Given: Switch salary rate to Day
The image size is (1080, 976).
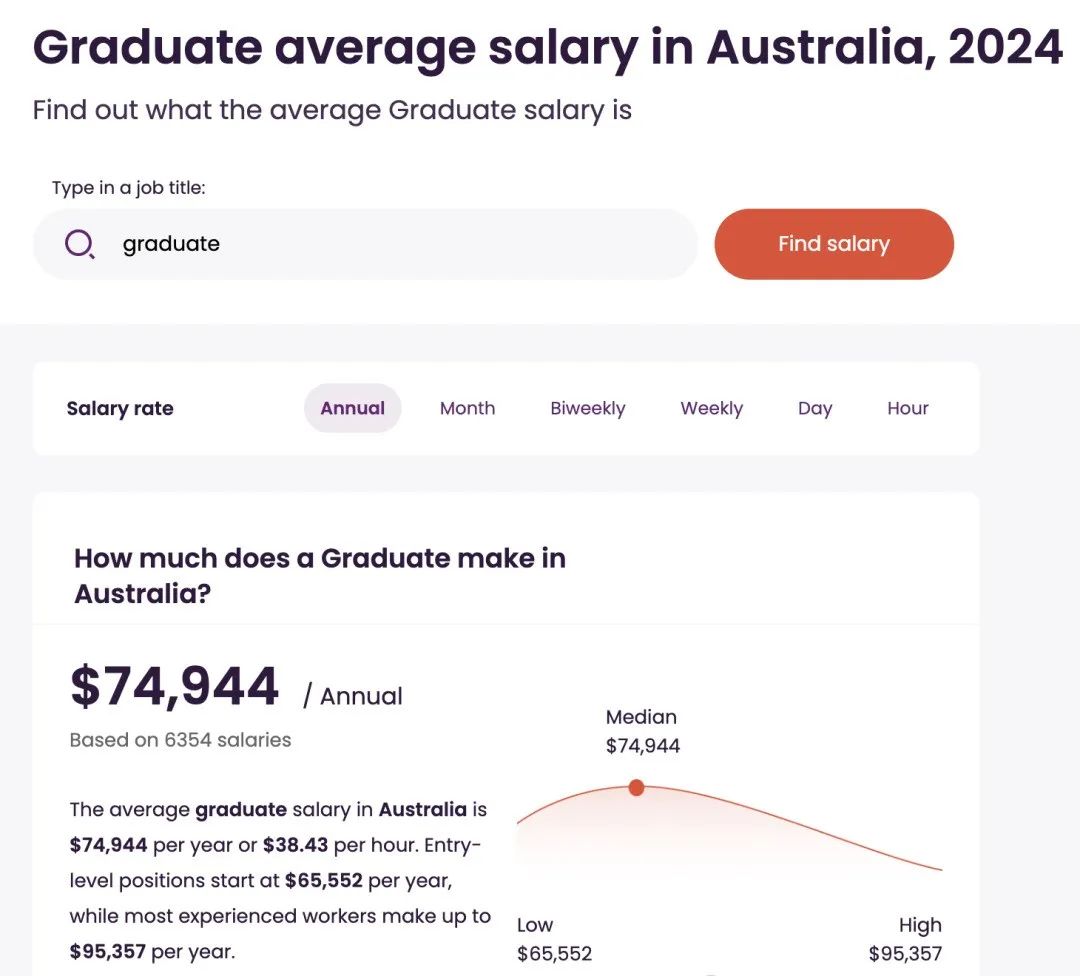Looking at the screenshot, I should click(x=815, y=408).
